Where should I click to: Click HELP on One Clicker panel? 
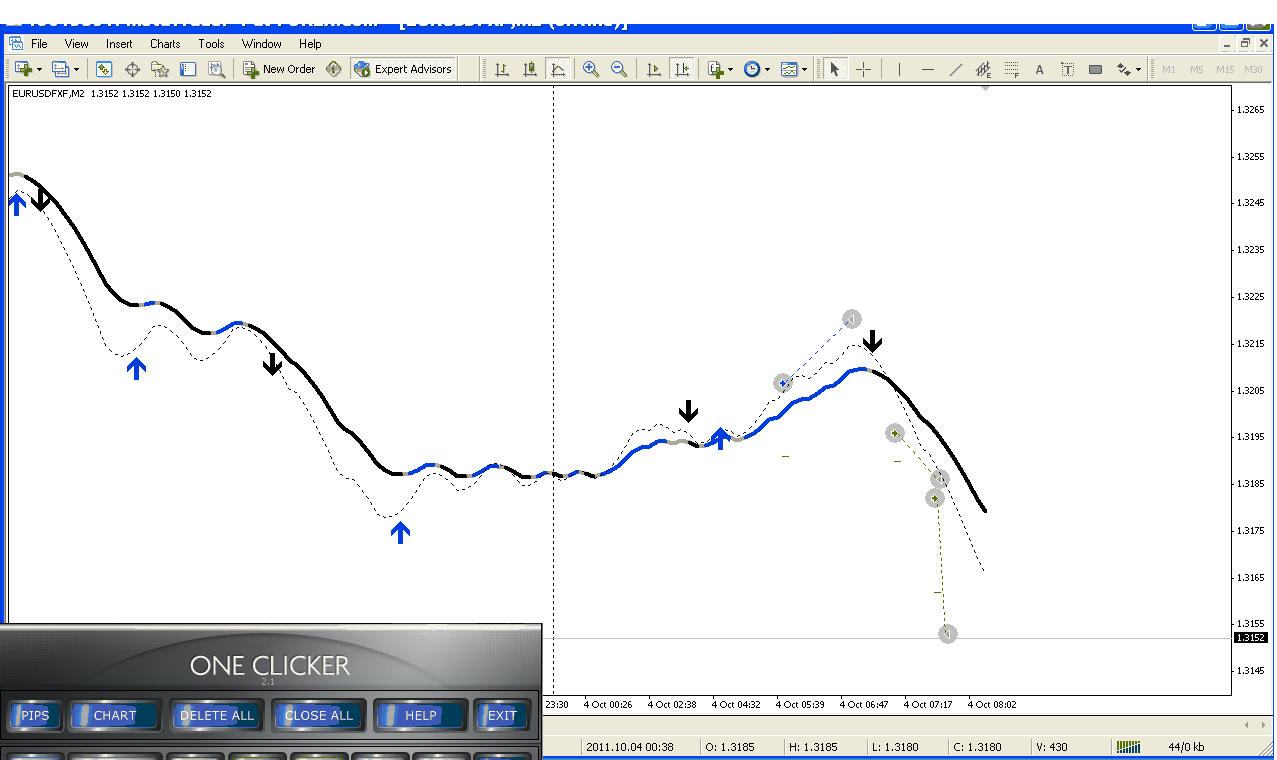click(x=421, y=715)
